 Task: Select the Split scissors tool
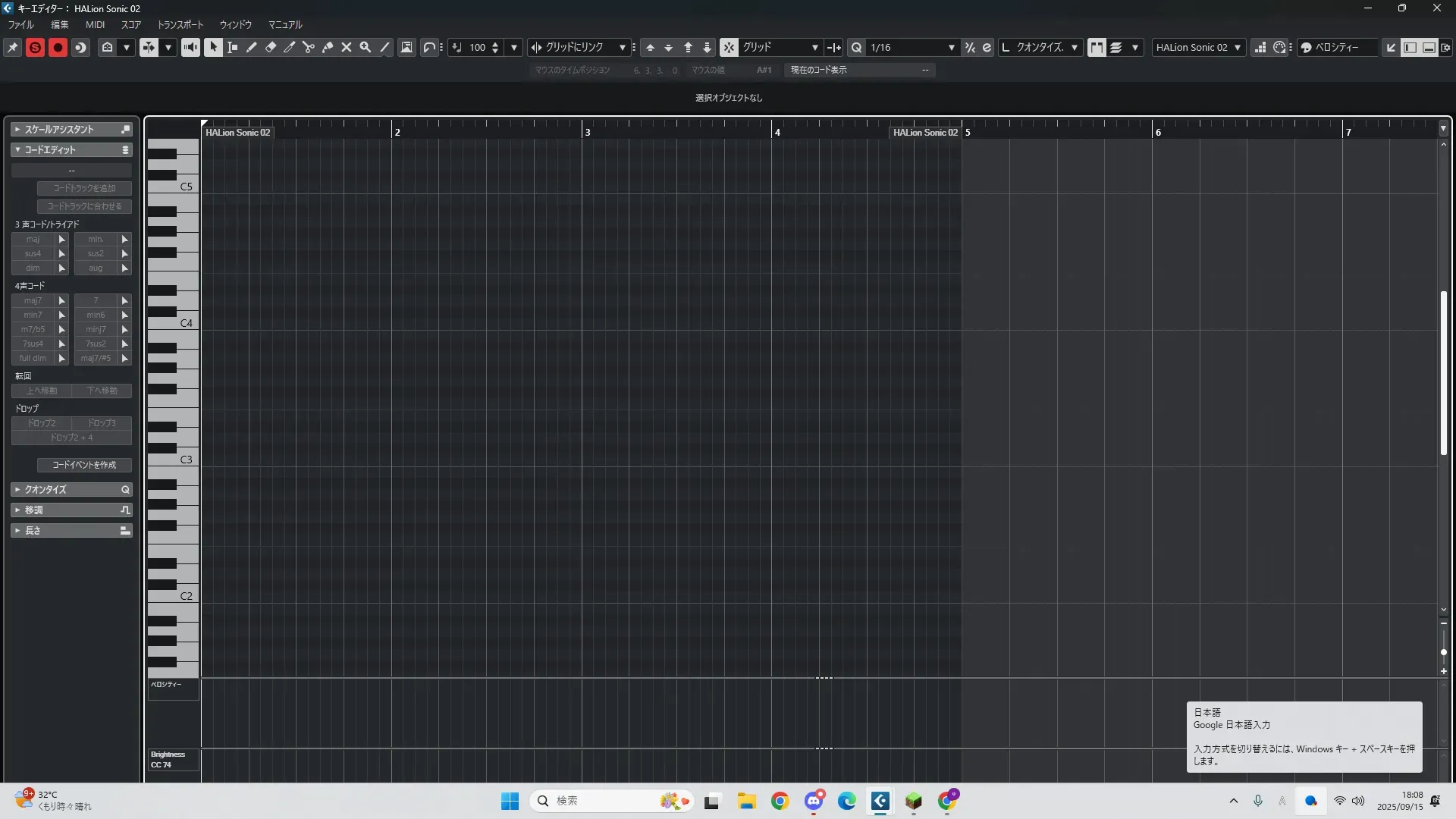(x=309, y=47)
